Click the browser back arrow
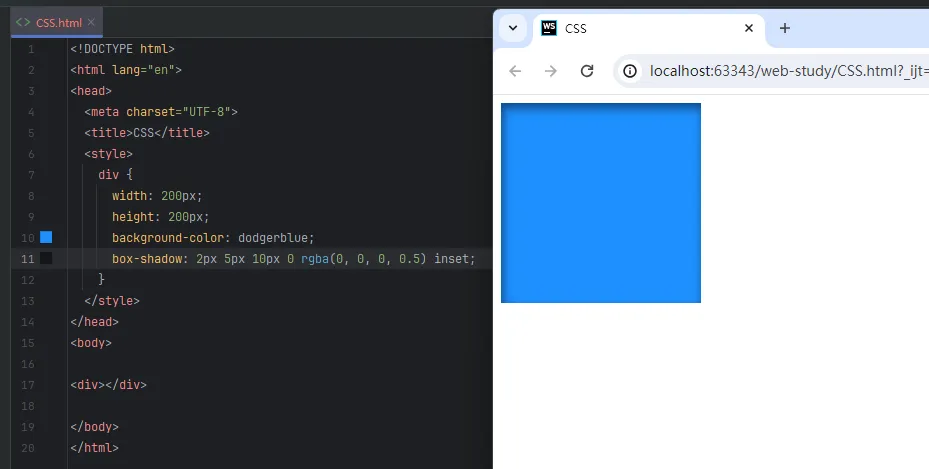Screen dimensions: 929x469 coord(515,71)
